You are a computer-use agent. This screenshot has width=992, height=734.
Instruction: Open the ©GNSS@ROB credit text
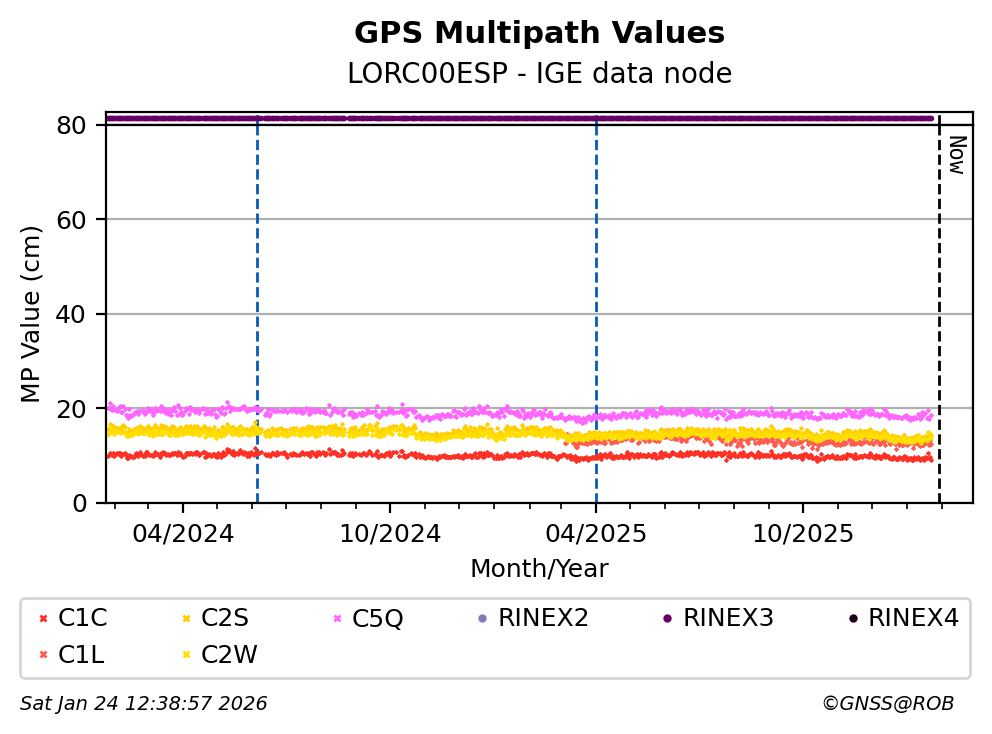point(887,704)
